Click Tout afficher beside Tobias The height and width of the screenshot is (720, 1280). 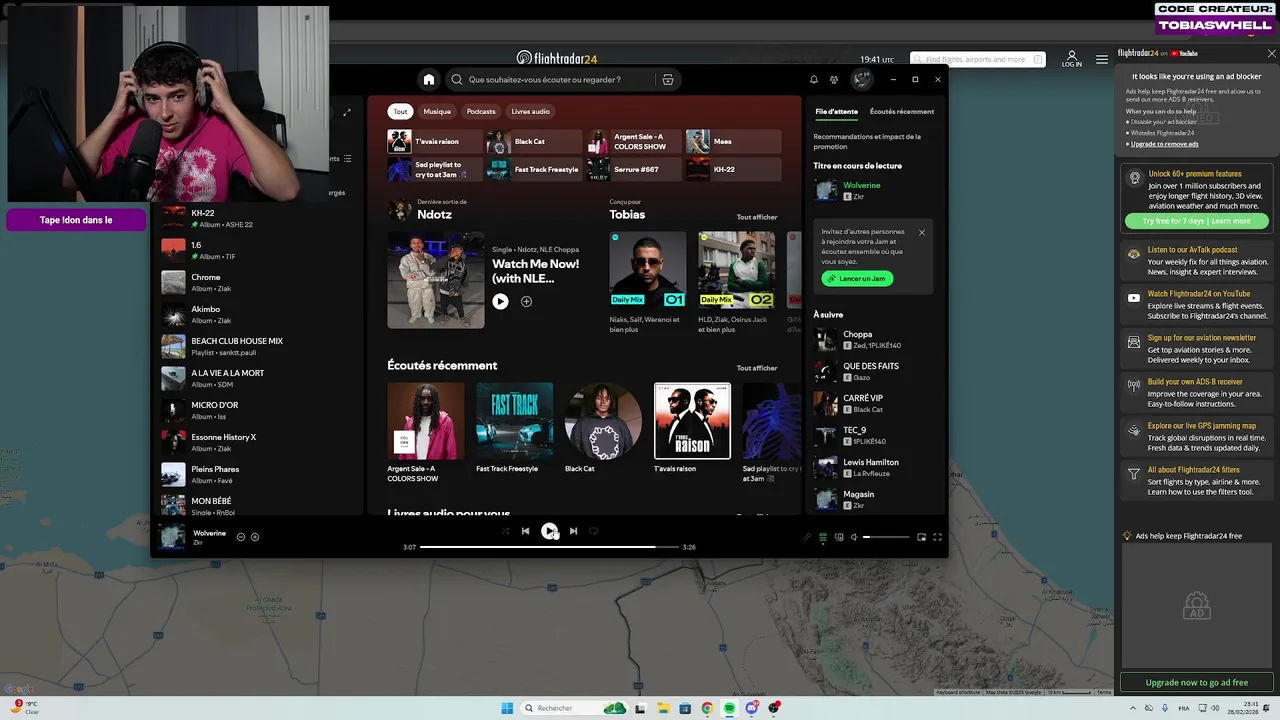click(757, 217)
